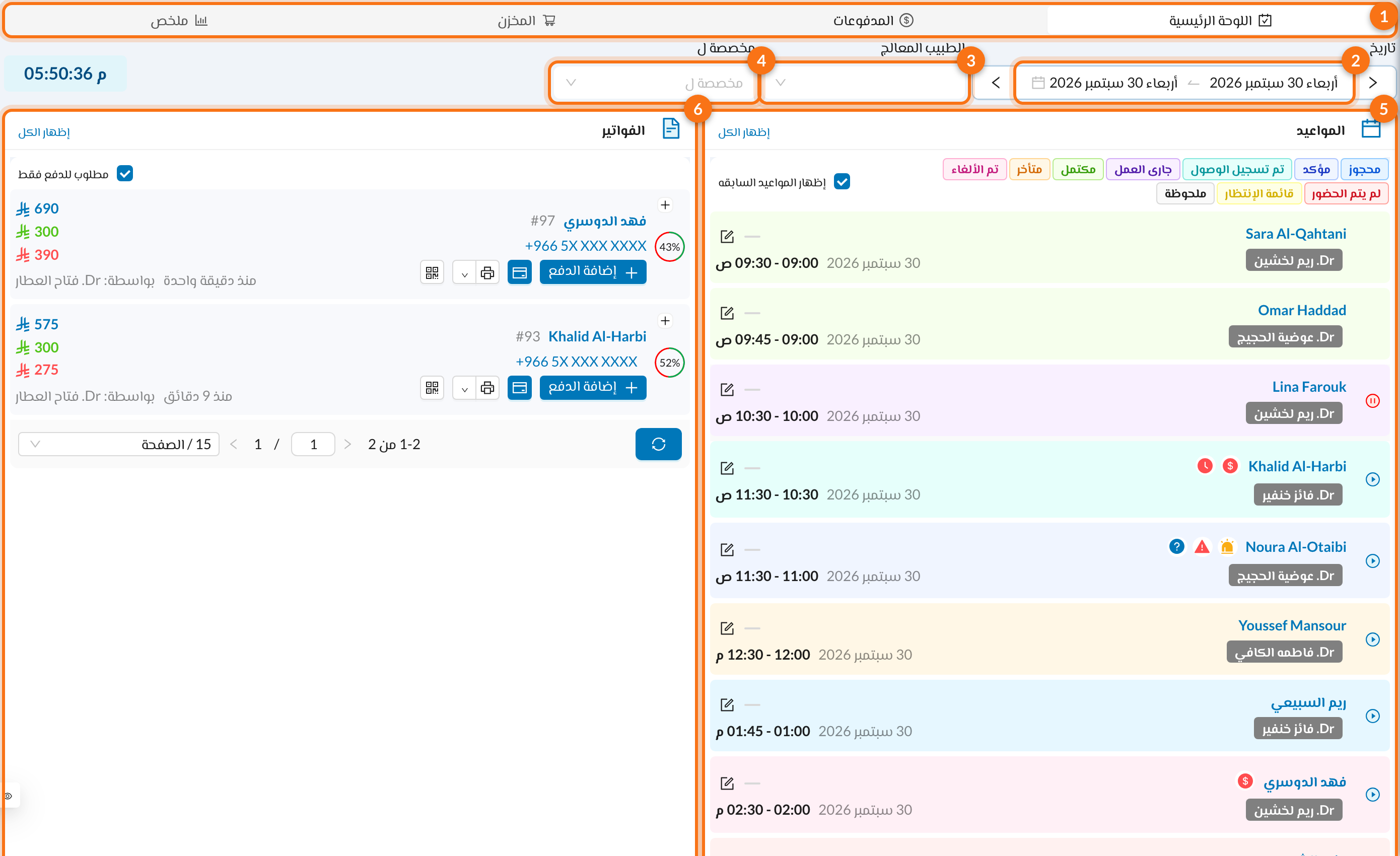Click the question mark badge for Noura Al-Otaibi
This screenshot has height=856, width=1400.
click(x=1177, y=547)
